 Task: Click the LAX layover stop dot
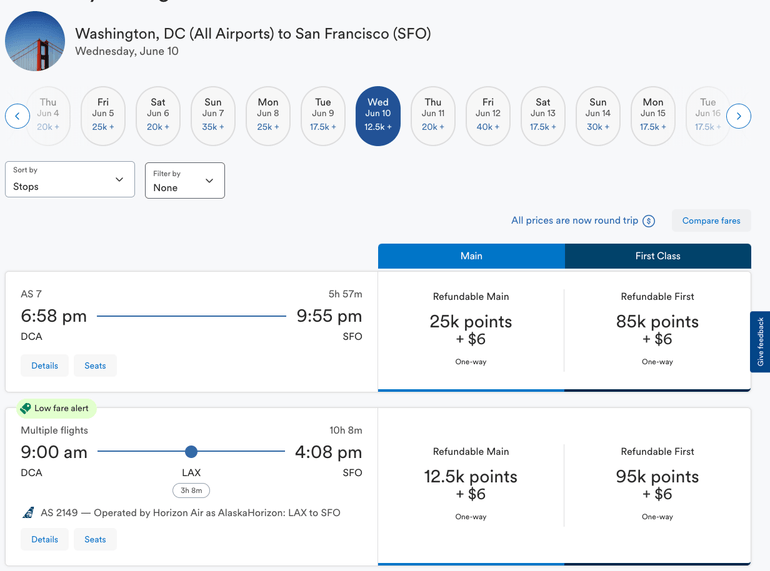[x=191, y=452]
